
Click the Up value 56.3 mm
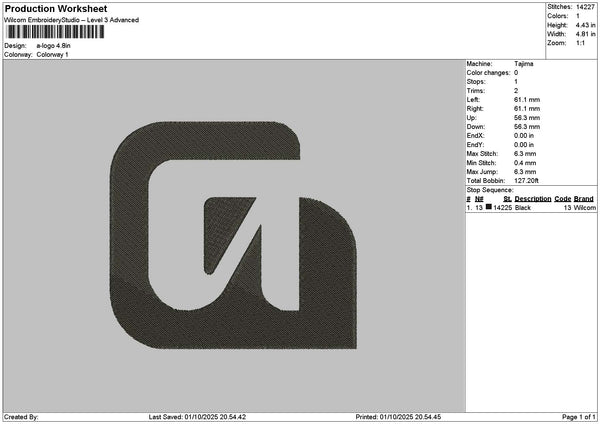pos(527,118)
